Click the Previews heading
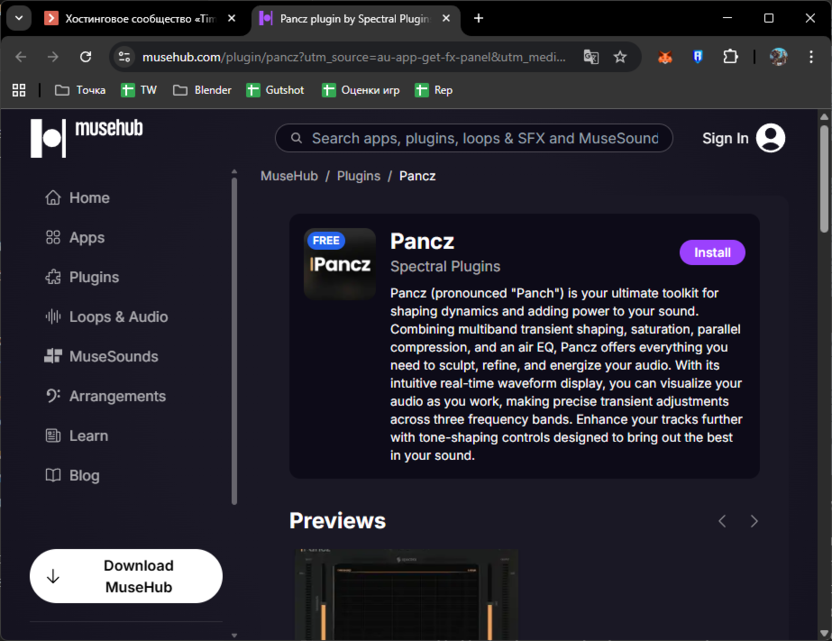Viewport: 832px width, 641px height. click(x=337, y=521)
